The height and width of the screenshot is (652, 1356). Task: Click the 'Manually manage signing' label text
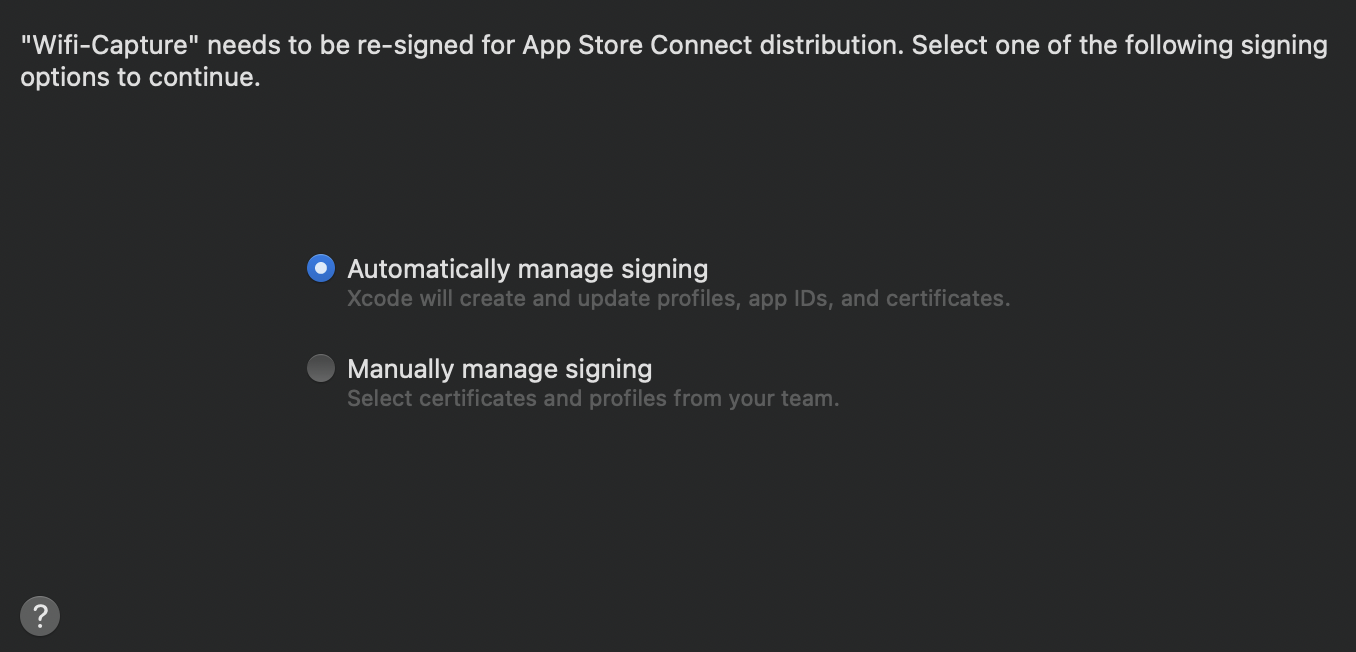[x=499, y=368]
